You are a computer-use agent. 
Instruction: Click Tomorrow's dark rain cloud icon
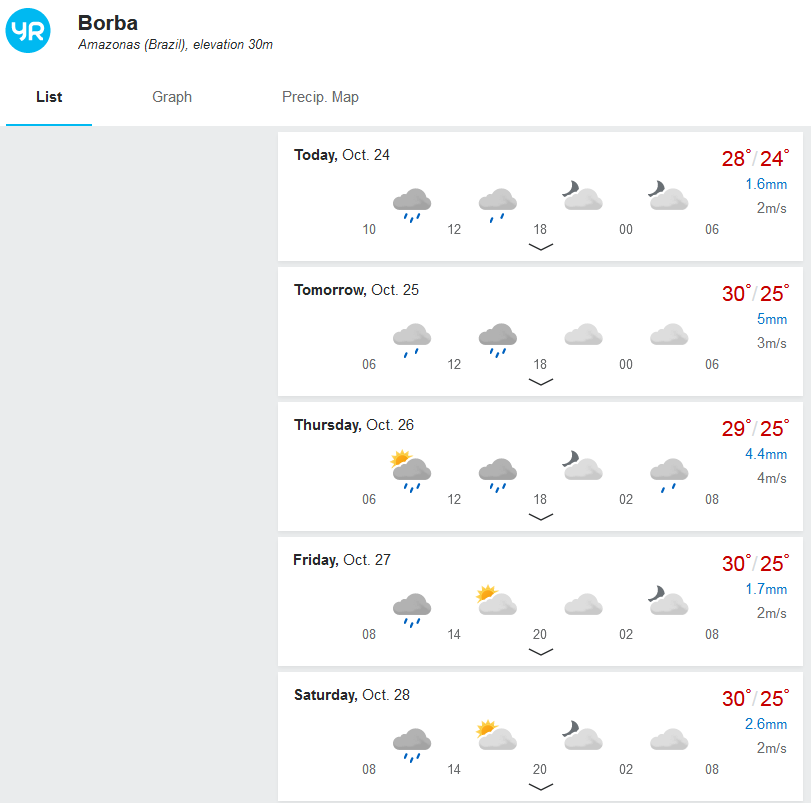pyautogui.click(x=497, y=339)
